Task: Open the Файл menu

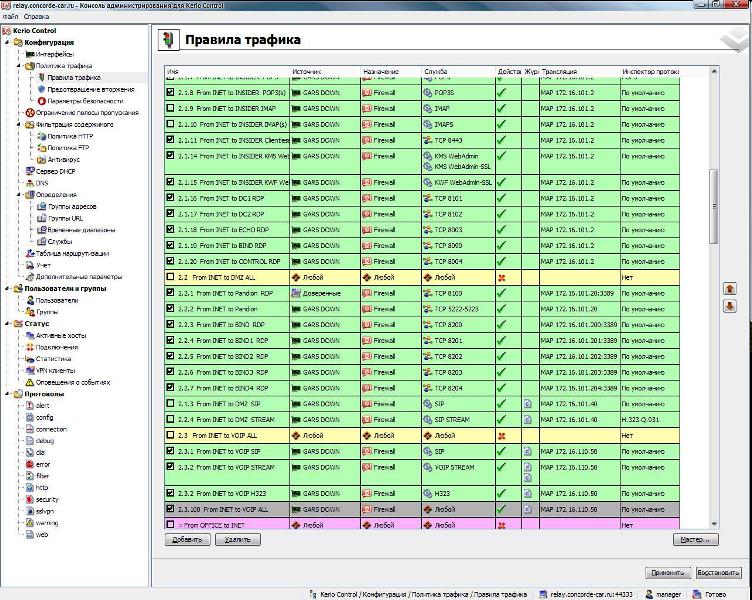Action: [x=11, y=17]
